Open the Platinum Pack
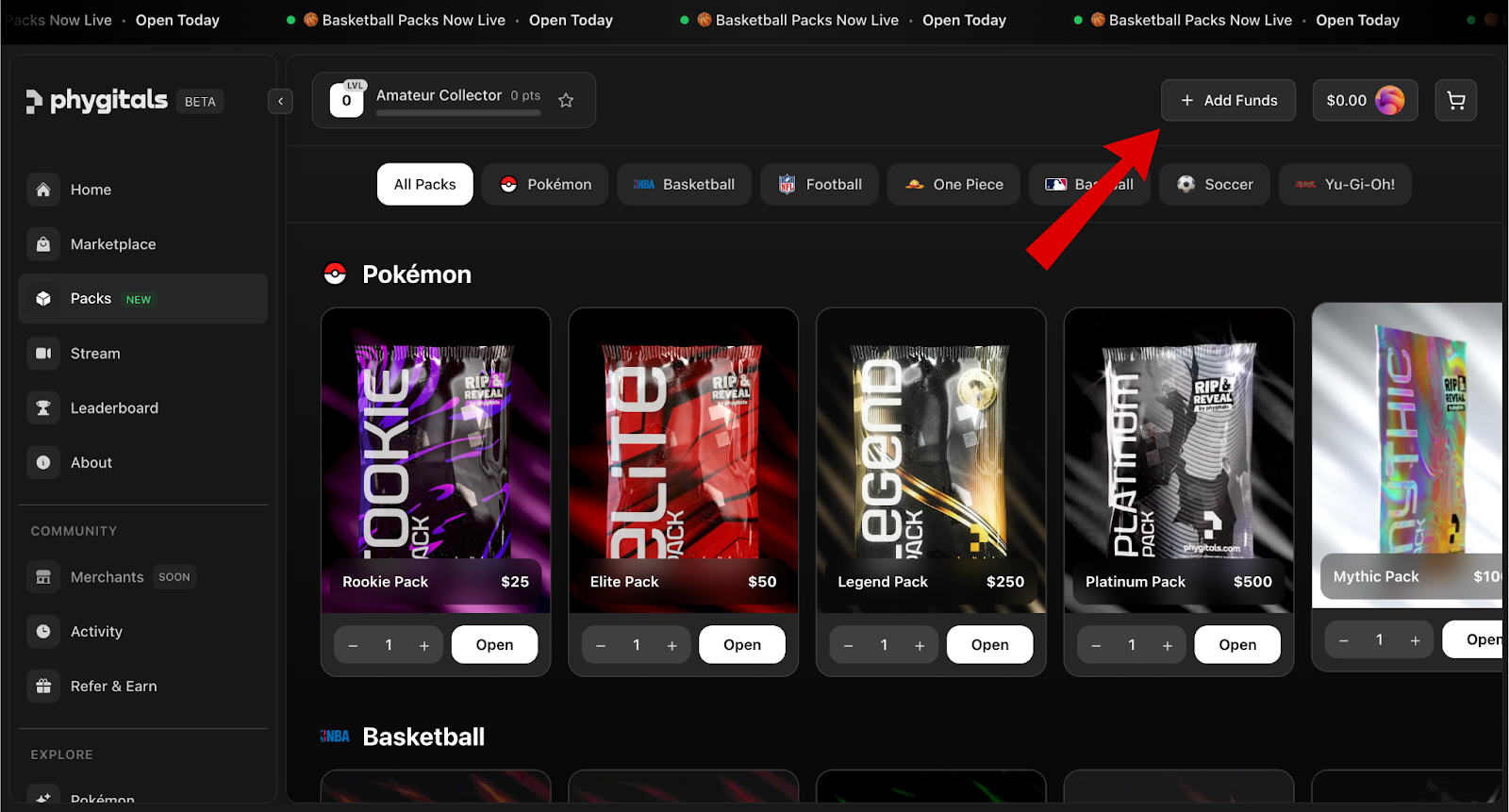The height and width of the screenshot is (812, 1509). coord(1237,645)
